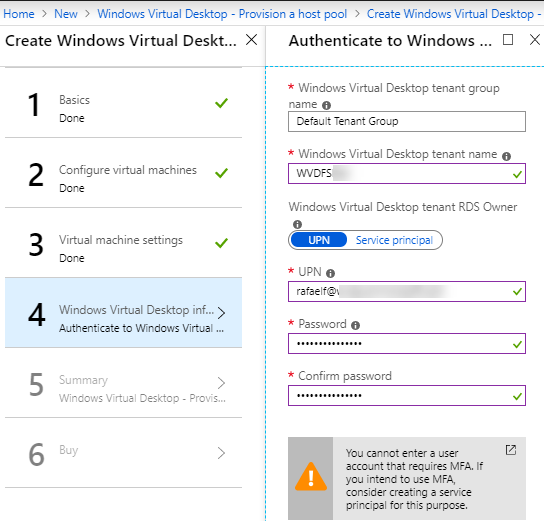Click tenant group name field Default Tenant Group
Viewport: 544px width, 521px height.
click(407, 121)
